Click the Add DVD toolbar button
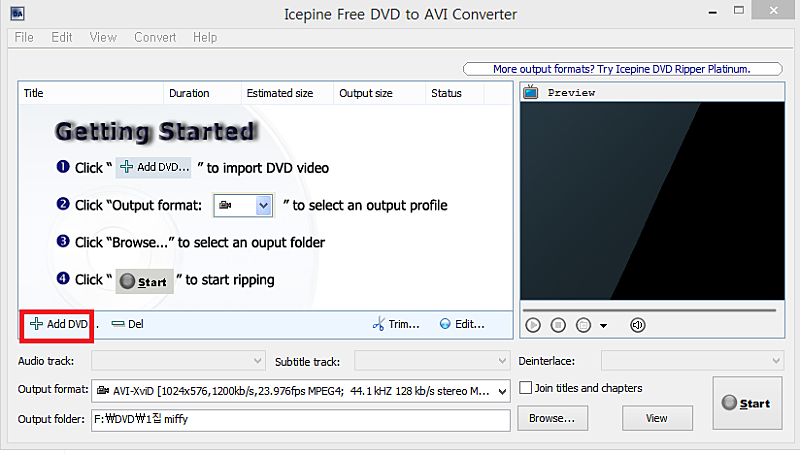This screenshot has width=800, height=454. click(x=58, y=324)
